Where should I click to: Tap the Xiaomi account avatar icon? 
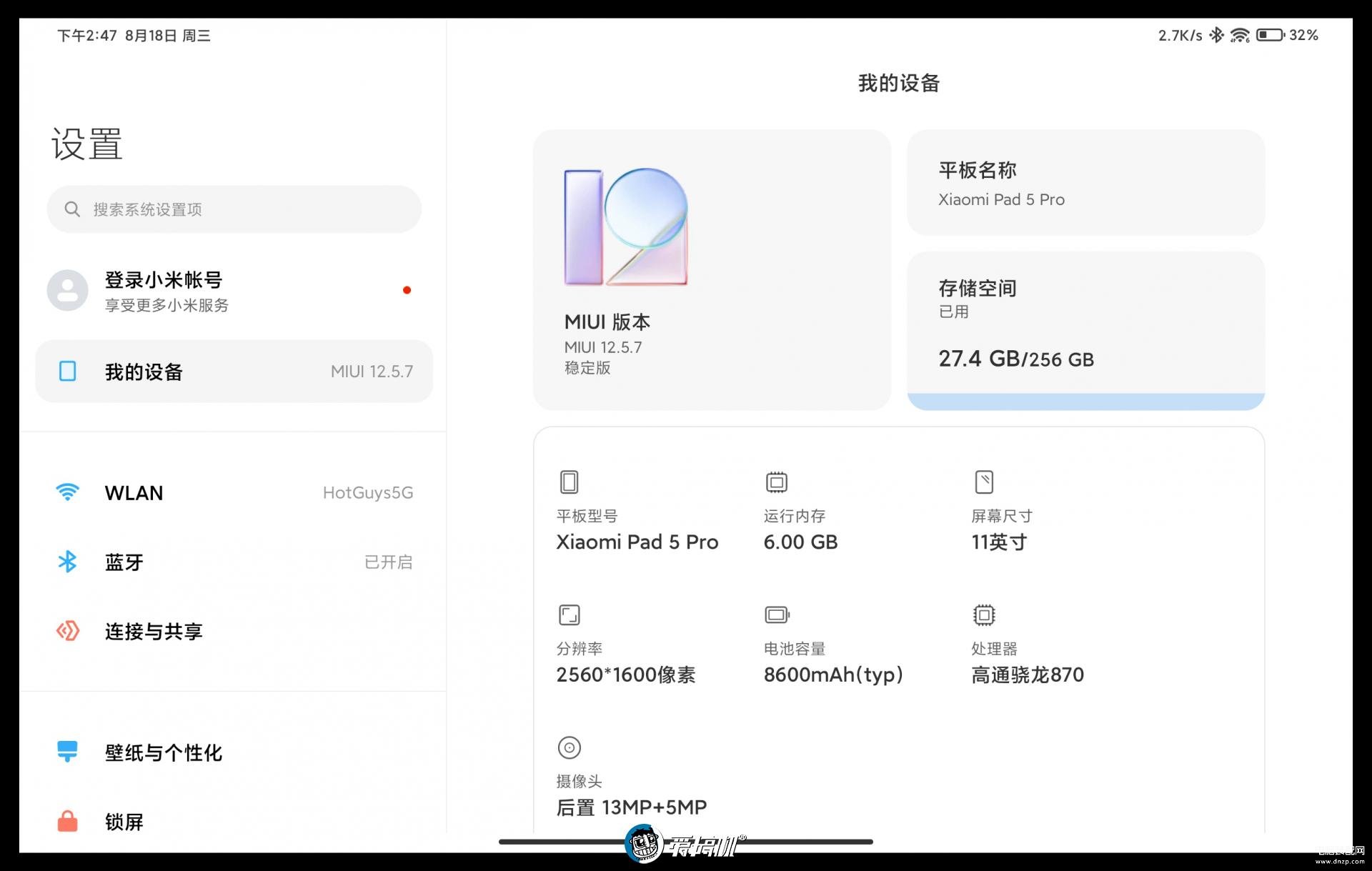coord(68,290)
